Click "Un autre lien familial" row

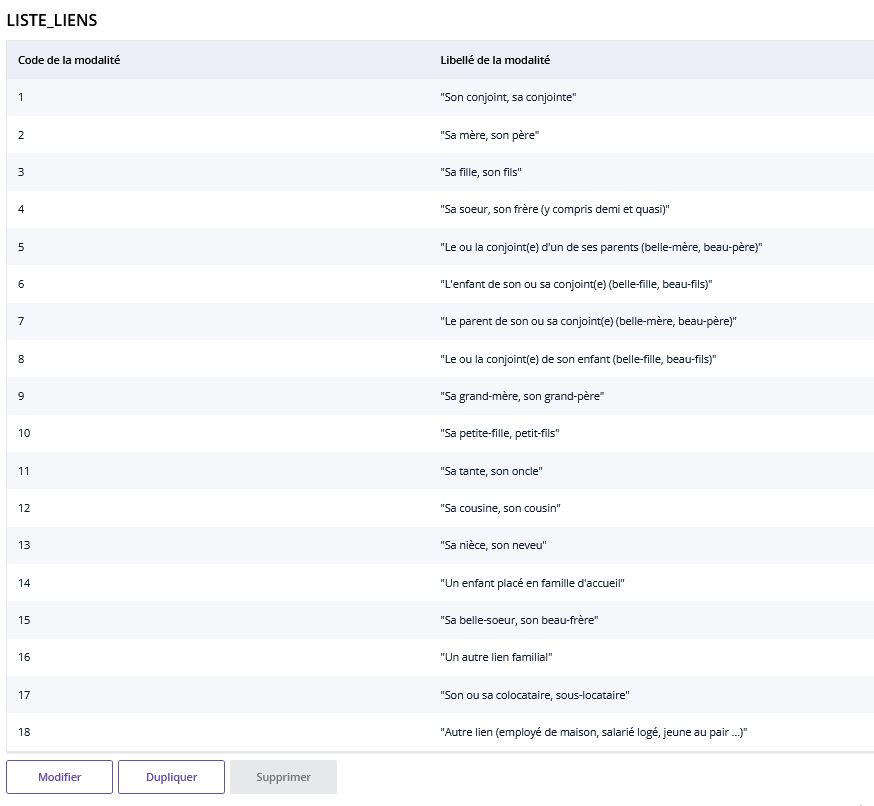(x=496, y=657)
